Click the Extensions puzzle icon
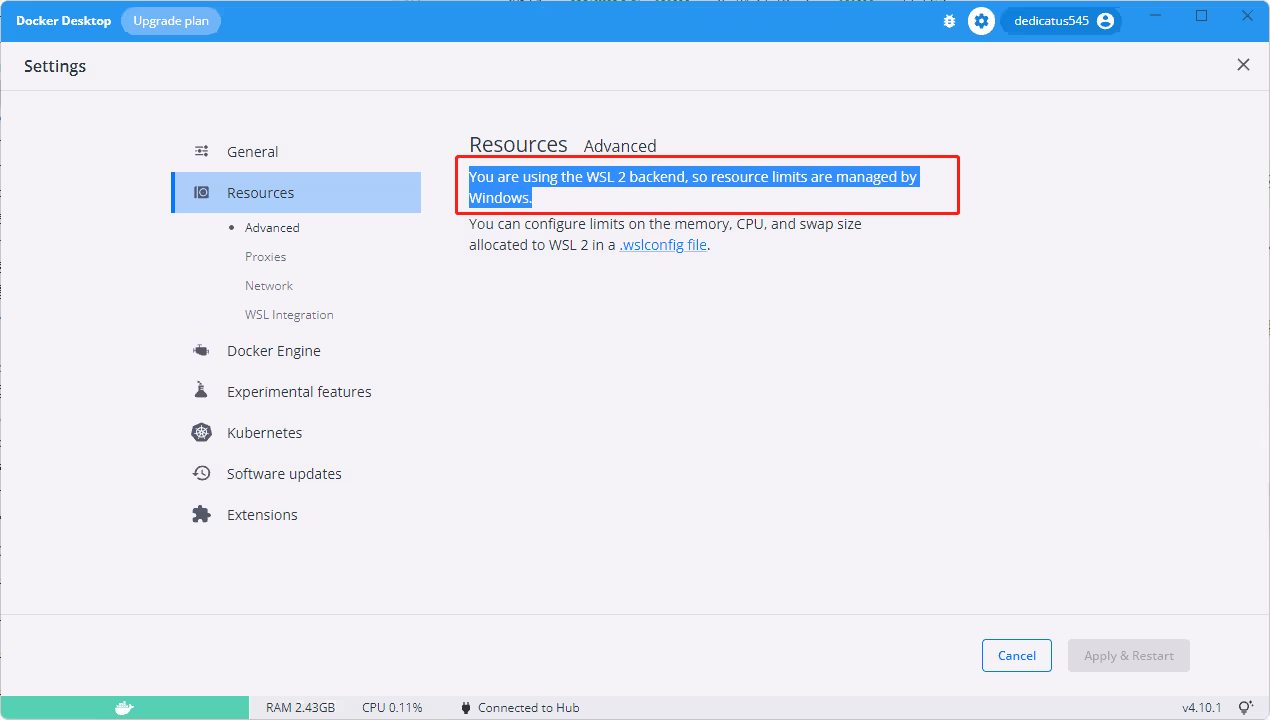The image size is (1270, 720). point(201,515)
